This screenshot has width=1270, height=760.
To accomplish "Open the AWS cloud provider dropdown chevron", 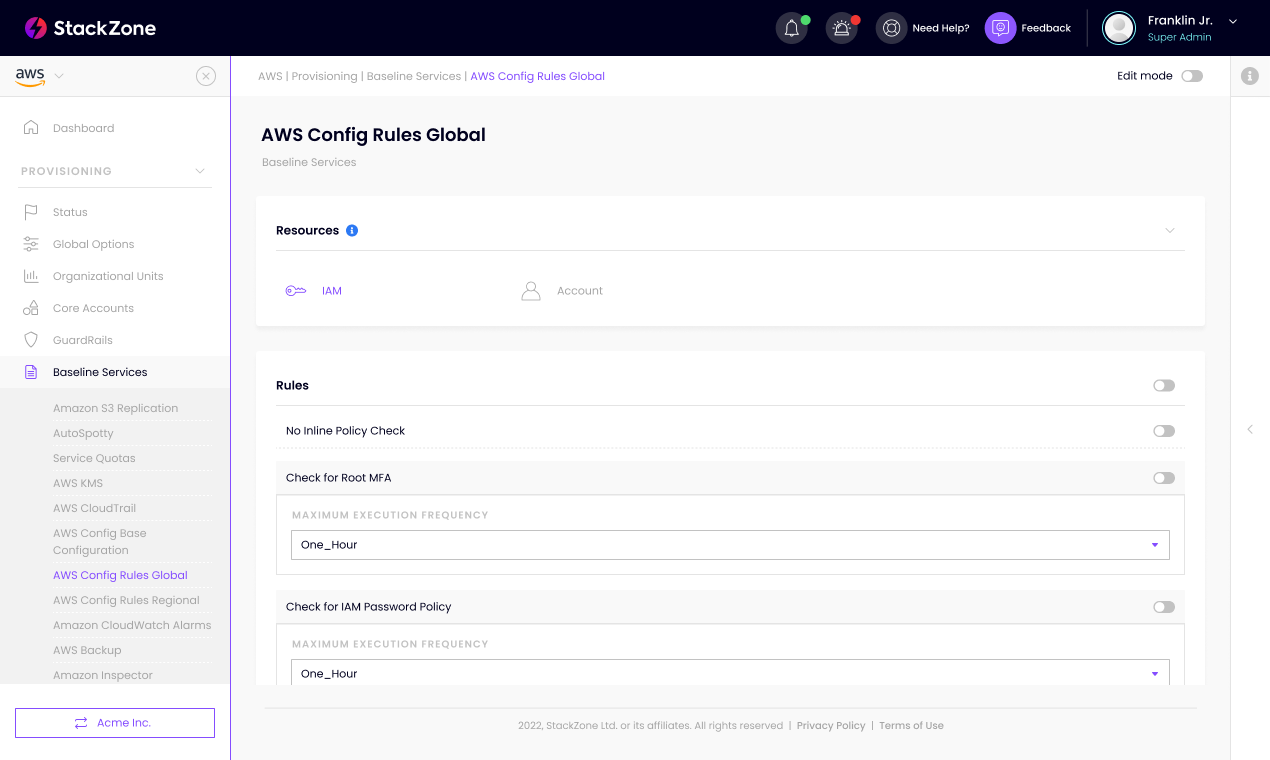I will tap(59, 77).
